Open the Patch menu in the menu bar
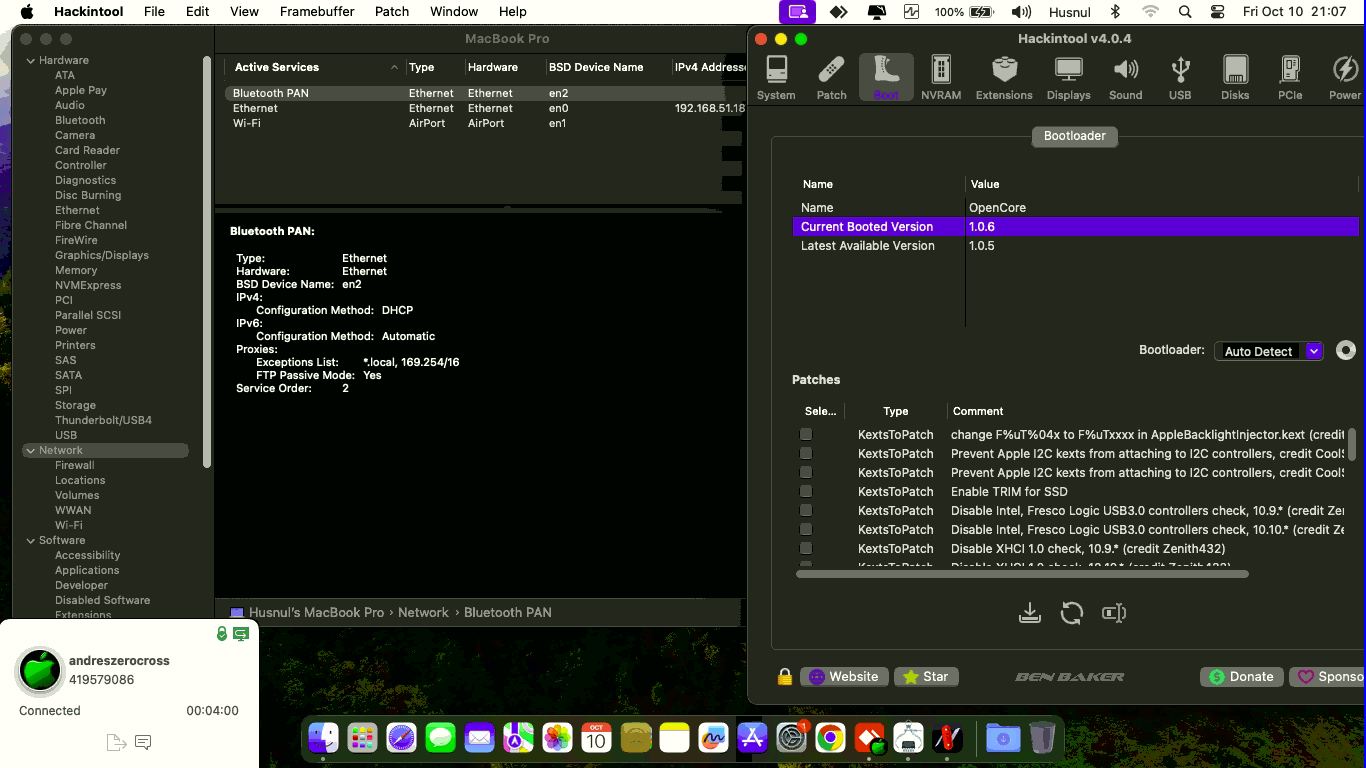Viewport: 1366px width, 768px height. [x=392, y=12]
